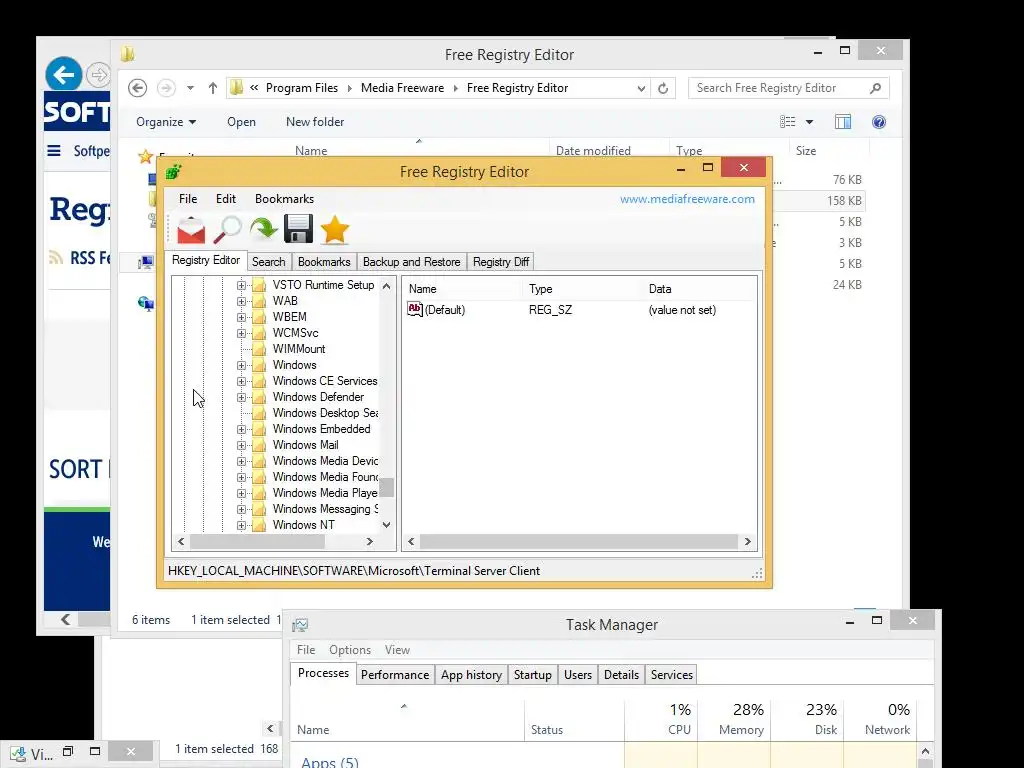
Task: Expand Apps (5) group in Task Manager
Action: (x=330, y=761)
